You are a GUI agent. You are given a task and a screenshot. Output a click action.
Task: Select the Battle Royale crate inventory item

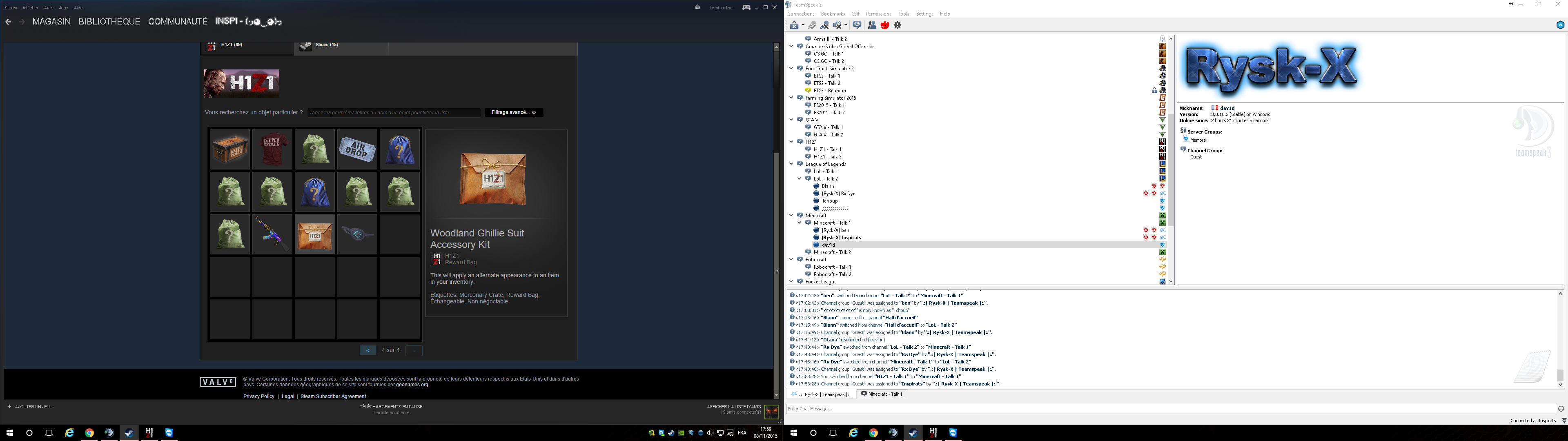[x=230, y=149]
